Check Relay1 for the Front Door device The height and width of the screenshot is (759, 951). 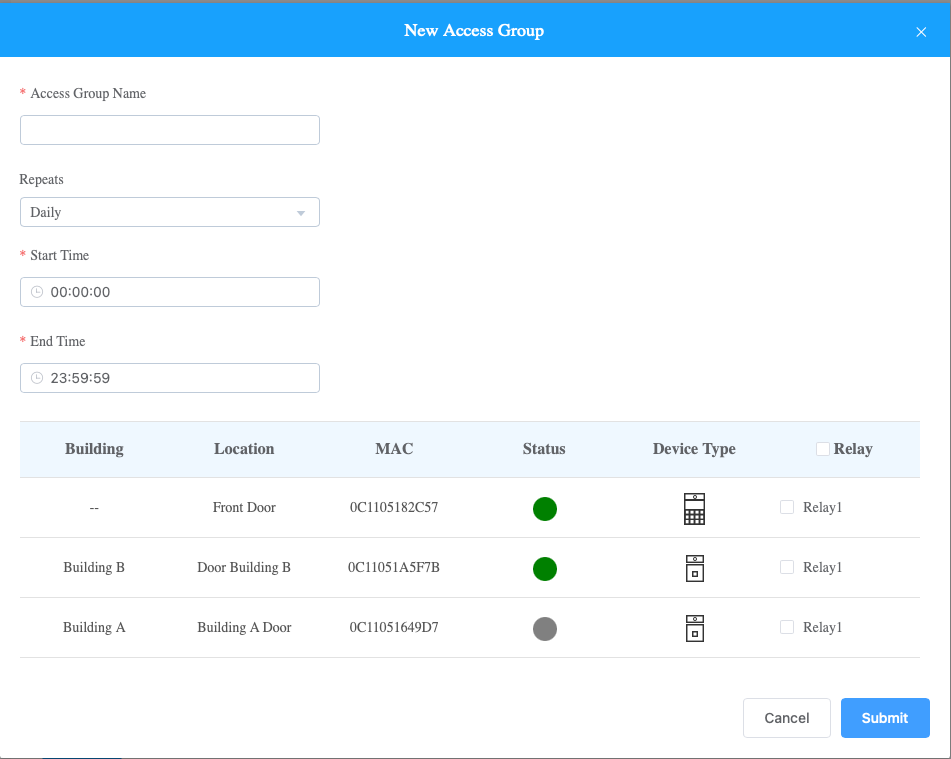pos(787,507)
